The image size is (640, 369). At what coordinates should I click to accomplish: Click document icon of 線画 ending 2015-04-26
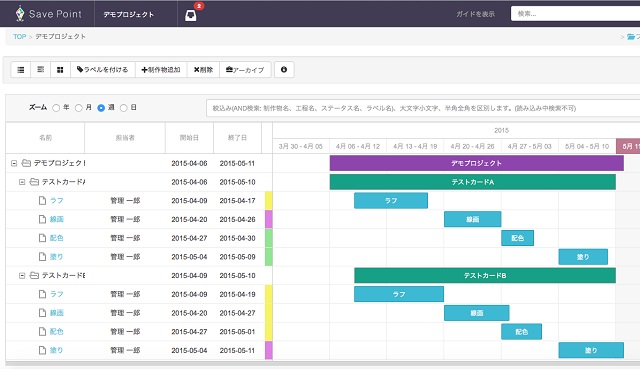[42, 219]
